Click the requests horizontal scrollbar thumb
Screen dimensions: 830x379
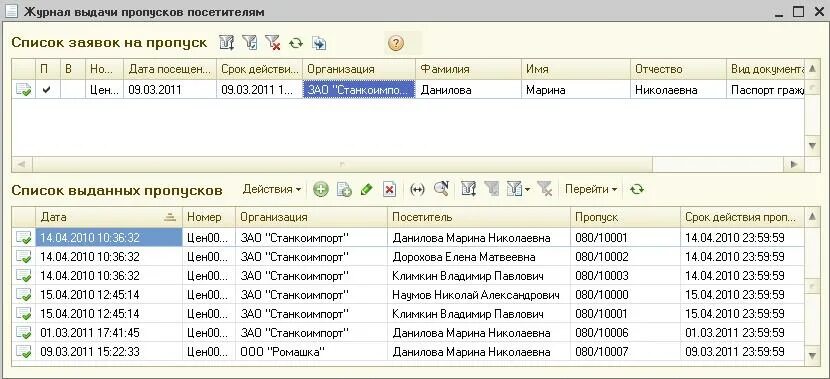[x=342, y=164]
